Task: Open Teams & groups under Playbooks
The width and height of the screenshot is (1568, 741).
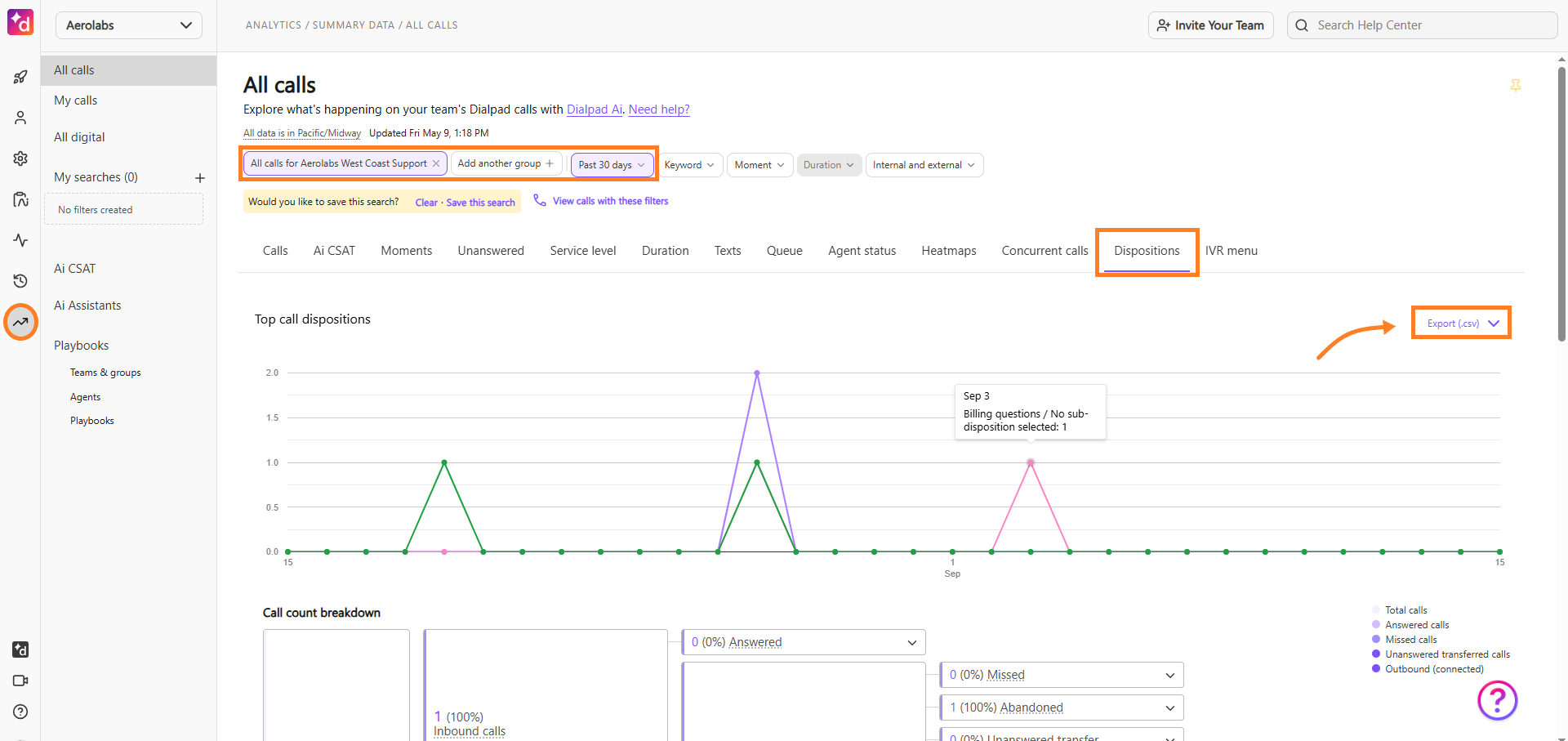Action: click(x=105, y=373)
